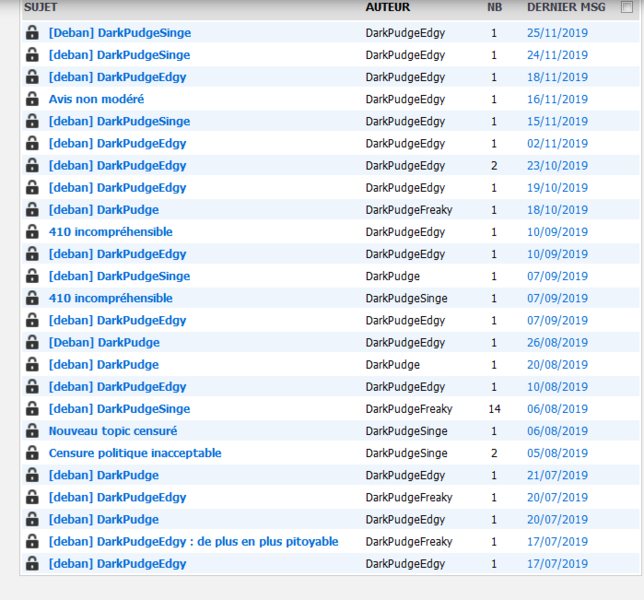Click the NB column header
Screen dimensions: 644x600
point(494,7)
